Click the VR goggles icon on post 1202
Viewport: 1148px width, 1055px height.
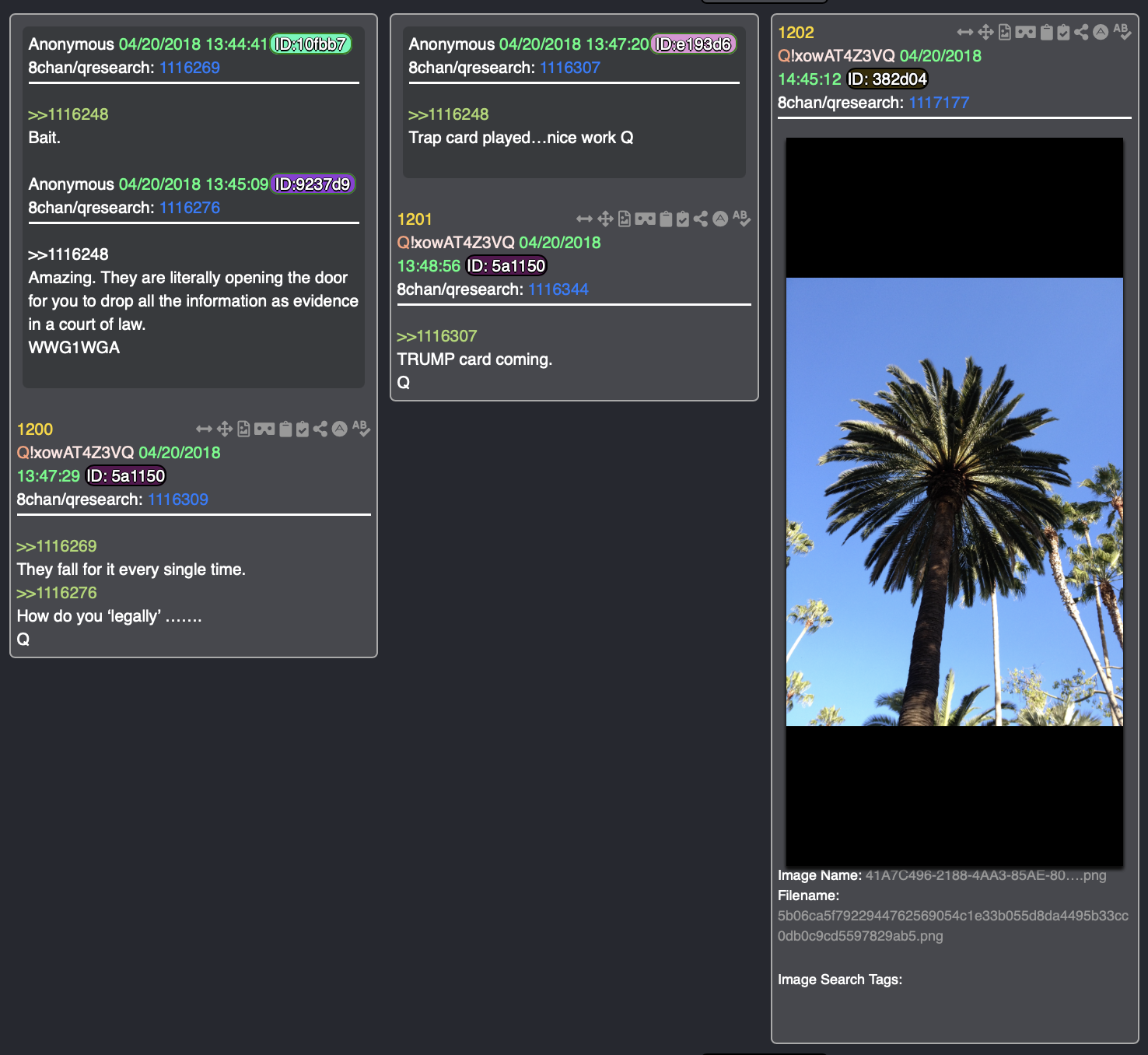(x=1025, y=32)
